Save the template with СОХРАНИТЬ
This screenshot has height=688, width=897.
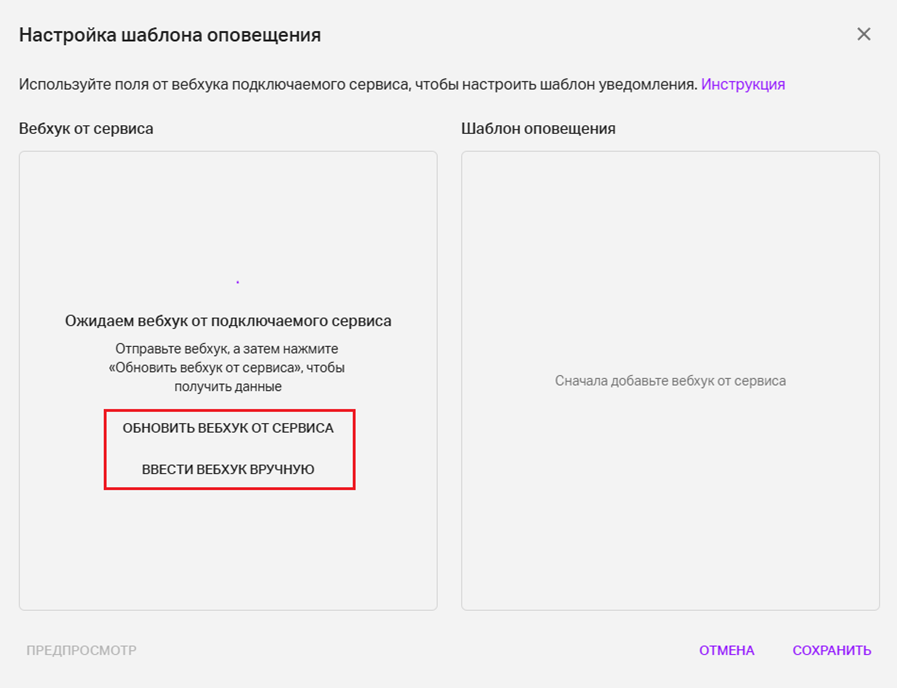832,651
